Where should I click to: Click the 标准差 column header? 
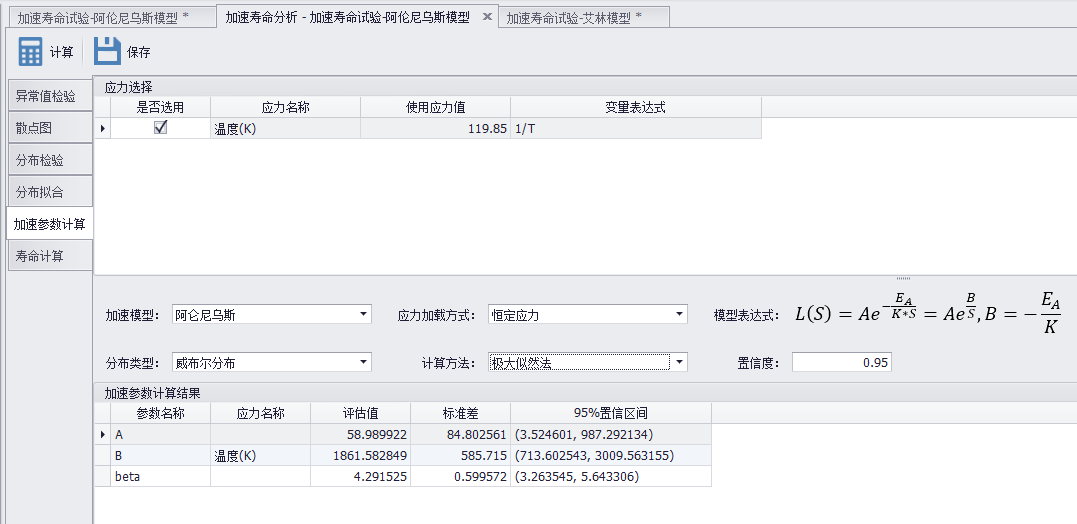tap(460, 413)
